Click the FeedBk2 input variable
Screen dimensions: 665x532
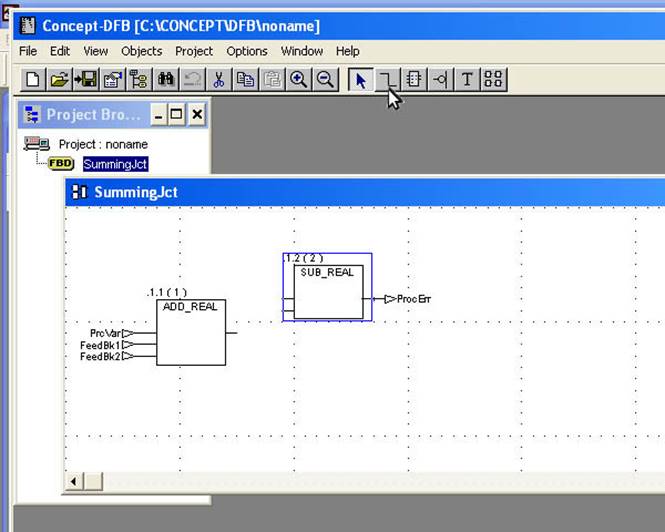click(x=107, y=356)
